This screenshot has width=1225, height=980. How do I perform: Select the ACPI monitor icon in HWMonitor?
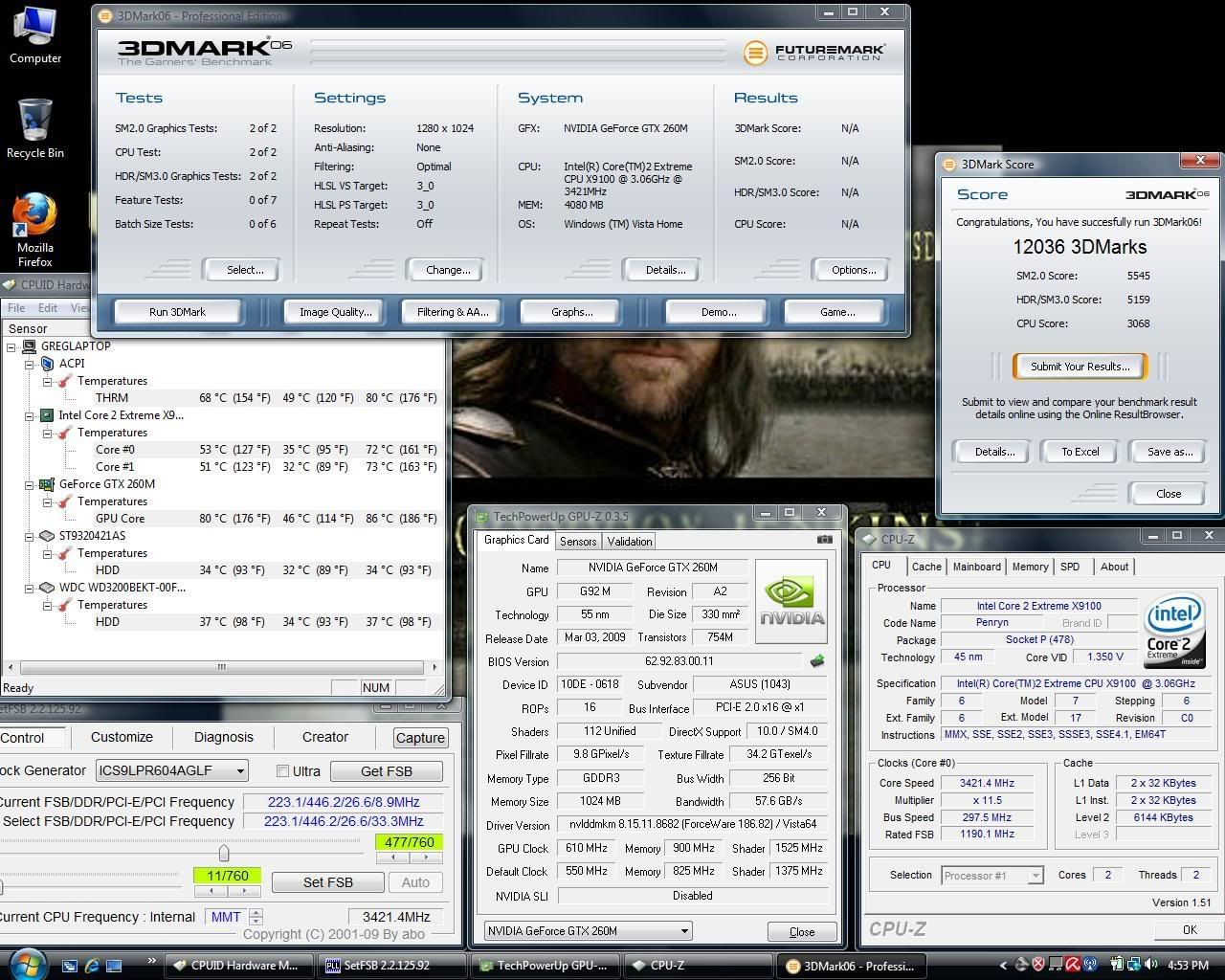pyautogui.click(x=47, y=364)
